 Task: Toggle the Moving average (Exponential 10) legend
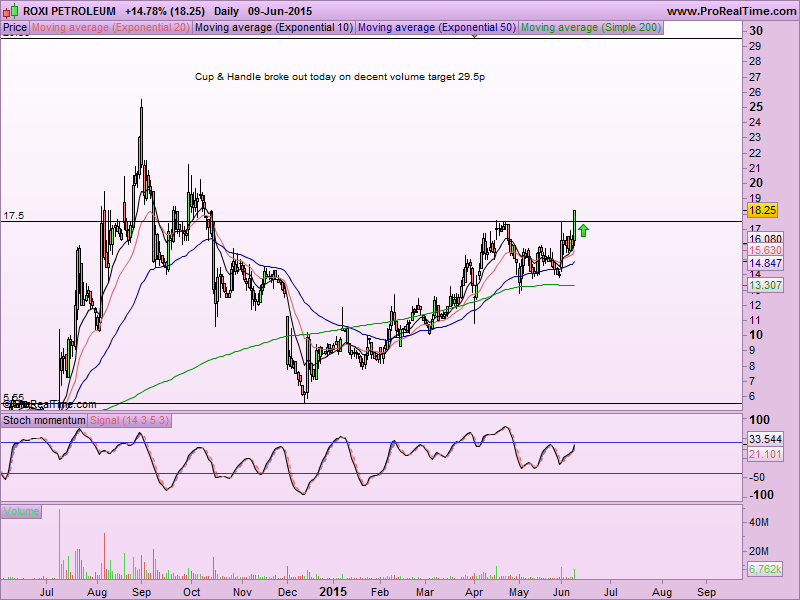274,28
